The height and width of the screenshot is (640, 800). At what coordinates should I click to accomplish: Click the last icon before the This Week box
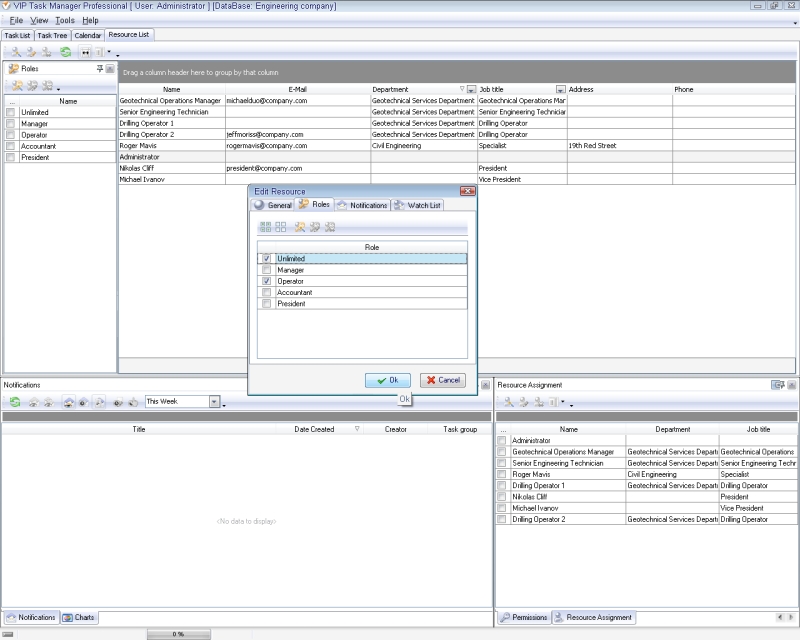coord(133,402)
